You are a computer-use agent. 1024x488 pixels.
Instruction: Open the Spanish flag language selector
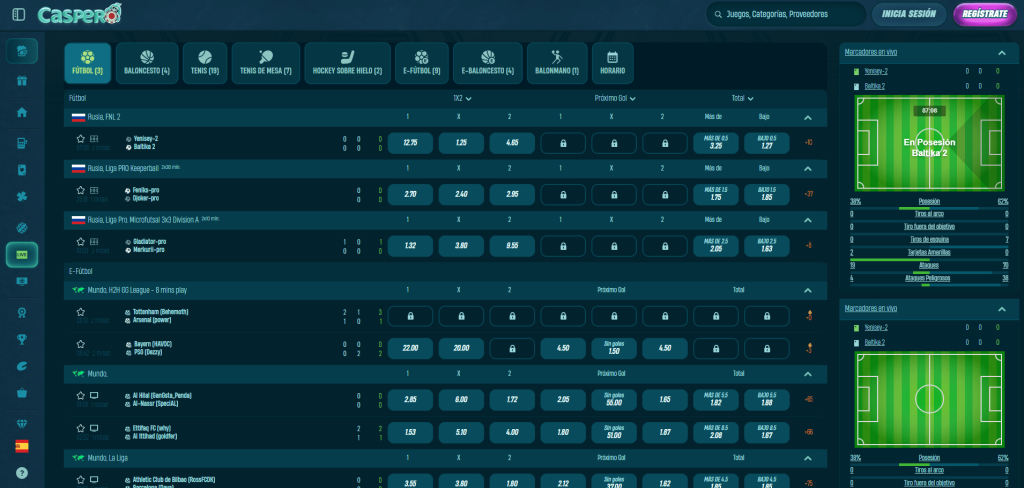(22, 446)
